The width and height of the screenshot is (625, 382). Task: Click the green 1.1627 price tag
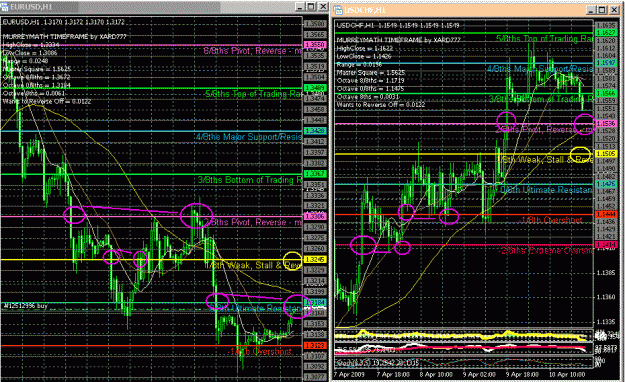606,33
